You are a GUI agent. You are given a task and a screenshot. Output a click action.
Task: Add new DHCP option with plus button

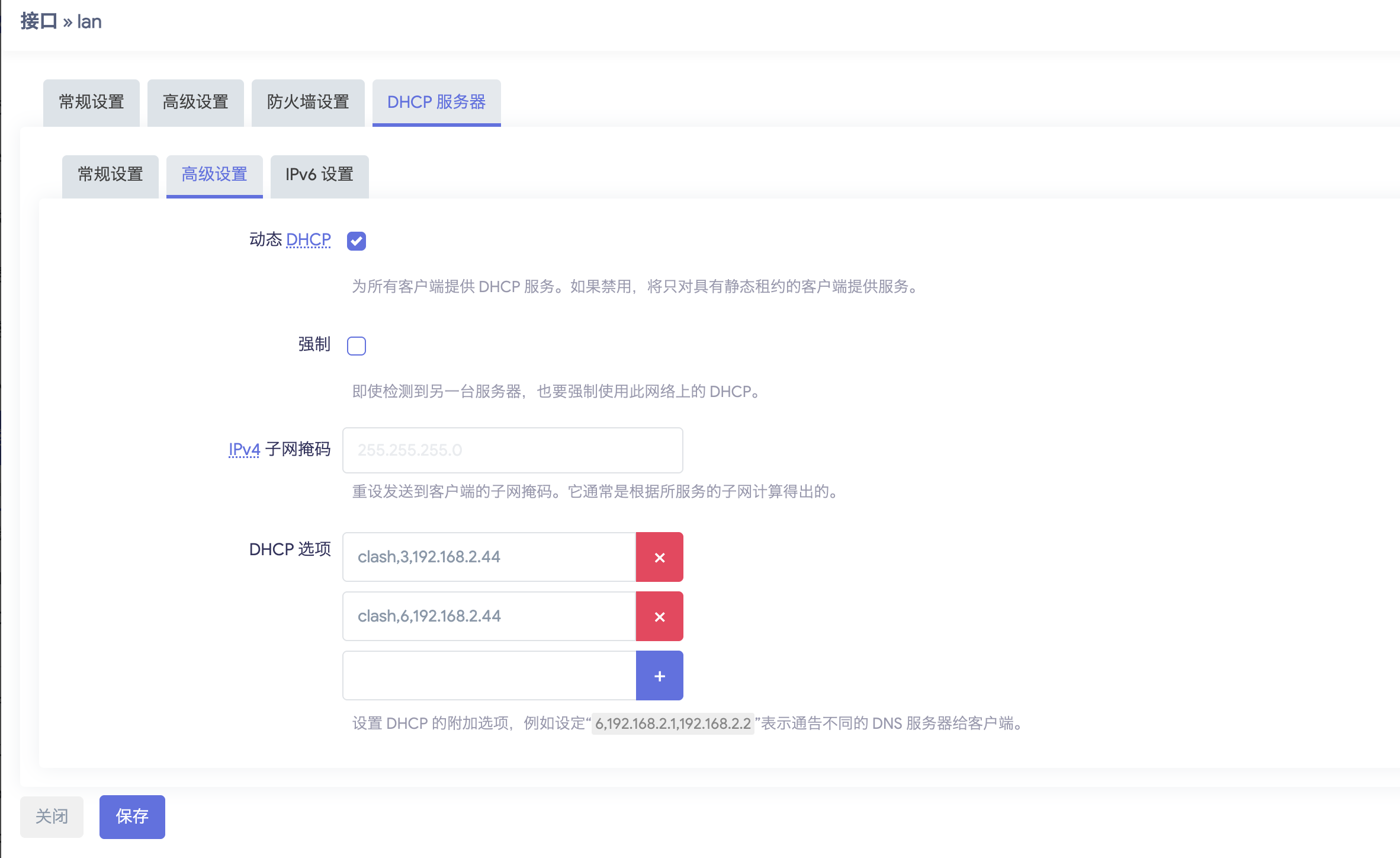click(x=659, y=675)
